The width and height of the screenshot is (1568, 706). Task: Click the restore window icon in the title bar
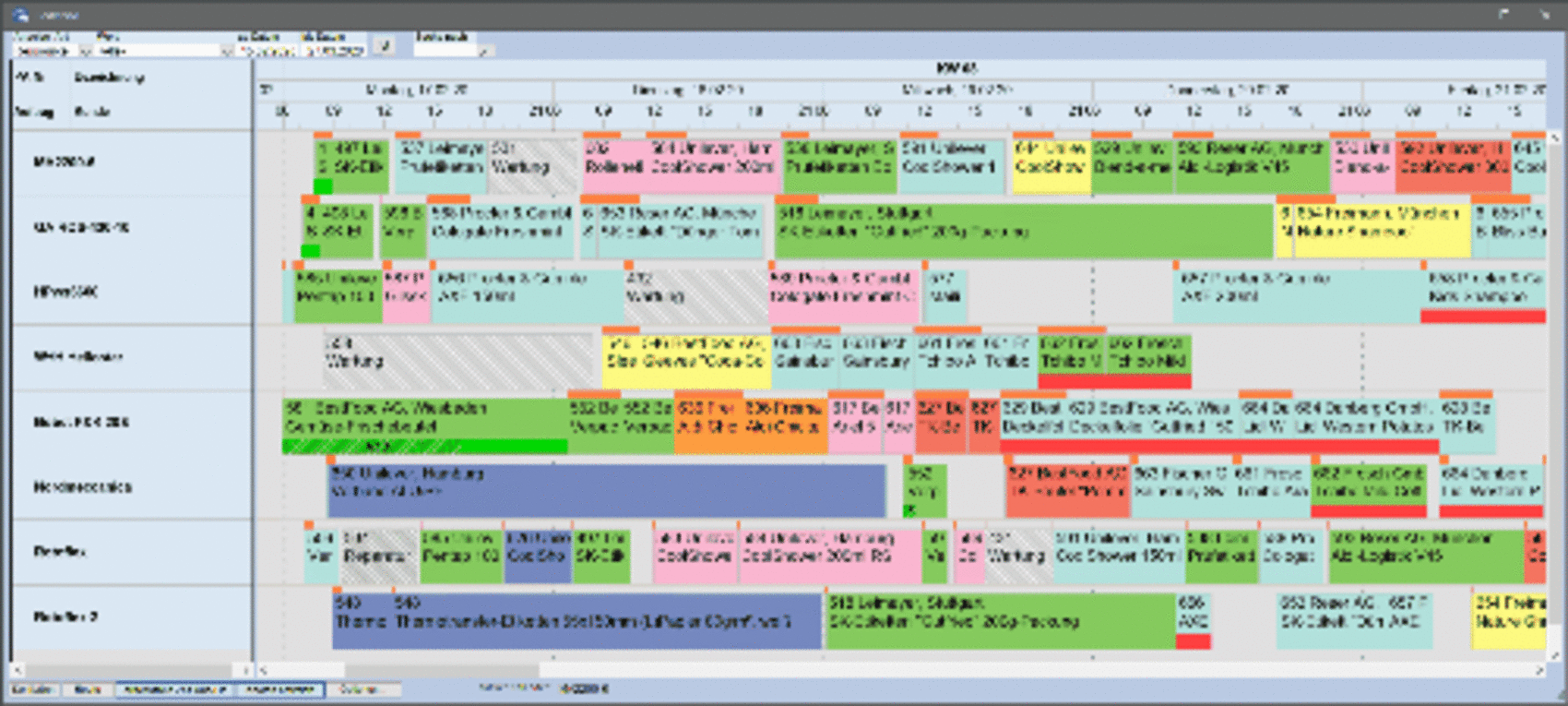pyautogui.click(x=1503, y=15)
